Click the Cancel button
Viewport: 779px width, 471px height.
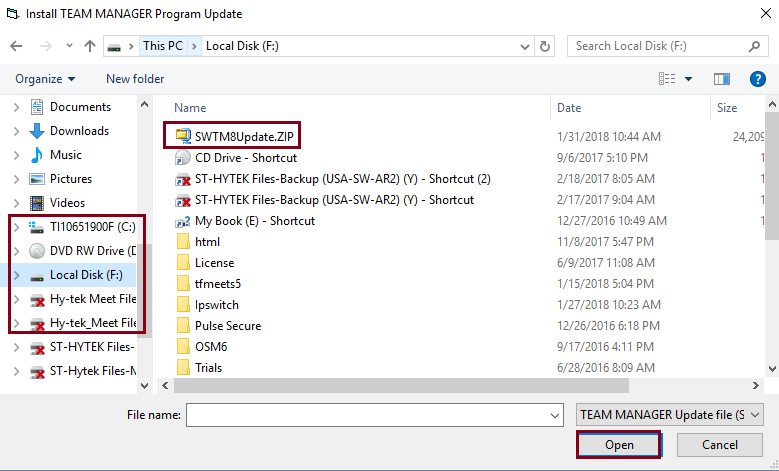(719, 445)
